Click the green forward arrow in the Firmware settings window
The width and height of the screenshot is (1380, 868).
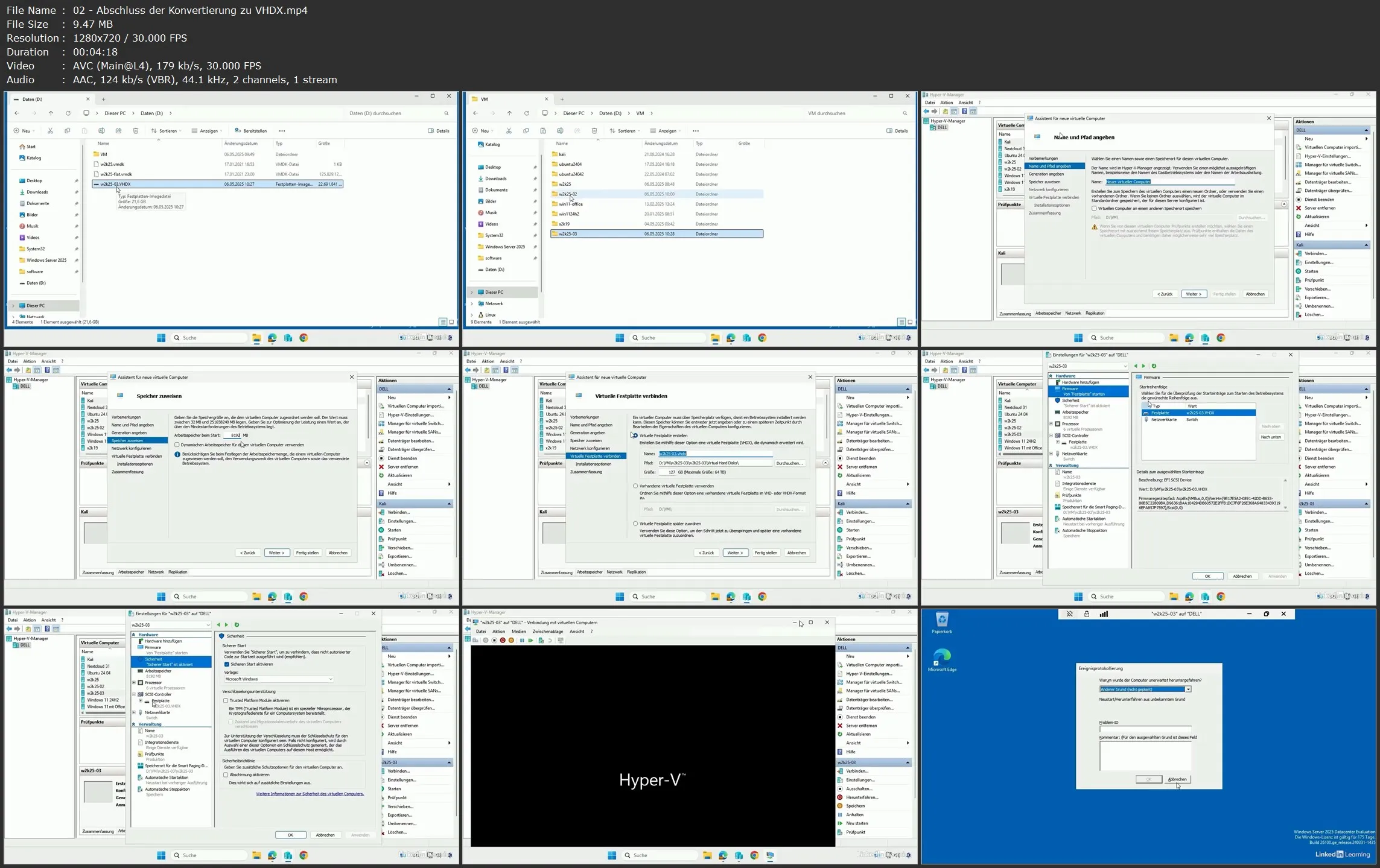point(1143,366)
